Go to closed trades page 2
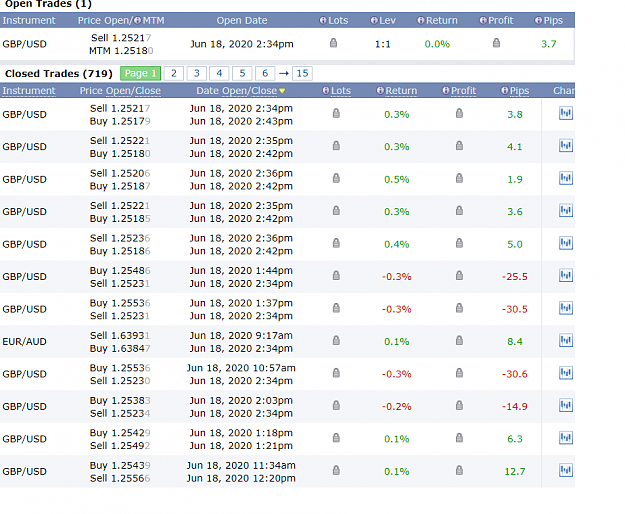Screen dimensions: 625x514 point(174,73)
